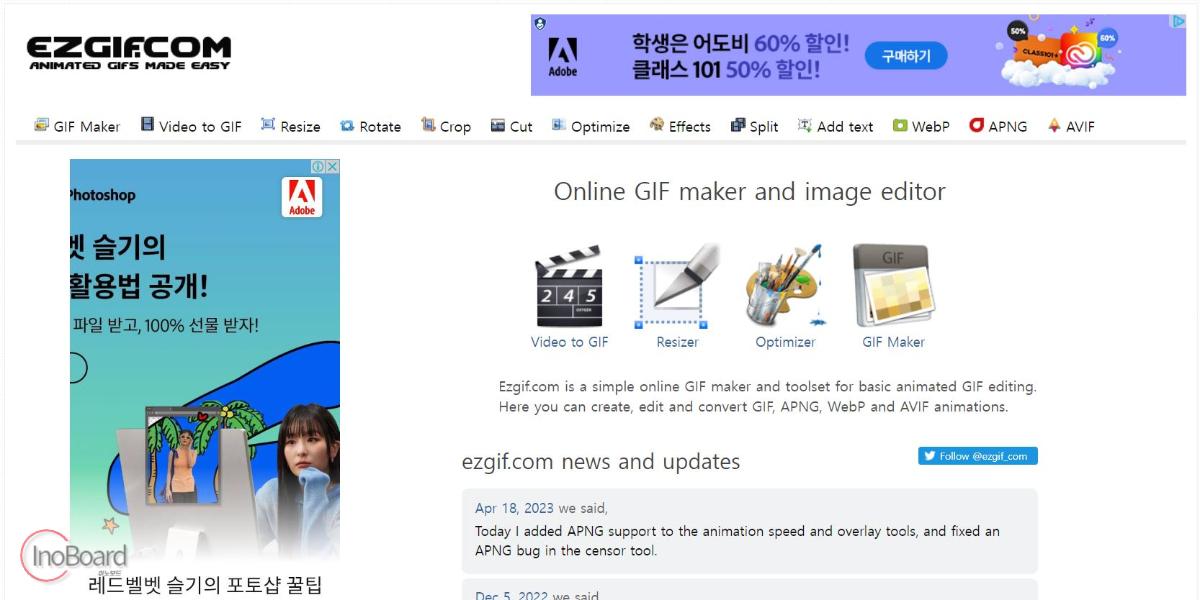The image size is (1200, 600).
Task: Select the Split menu item text
Action: point(764,127)
